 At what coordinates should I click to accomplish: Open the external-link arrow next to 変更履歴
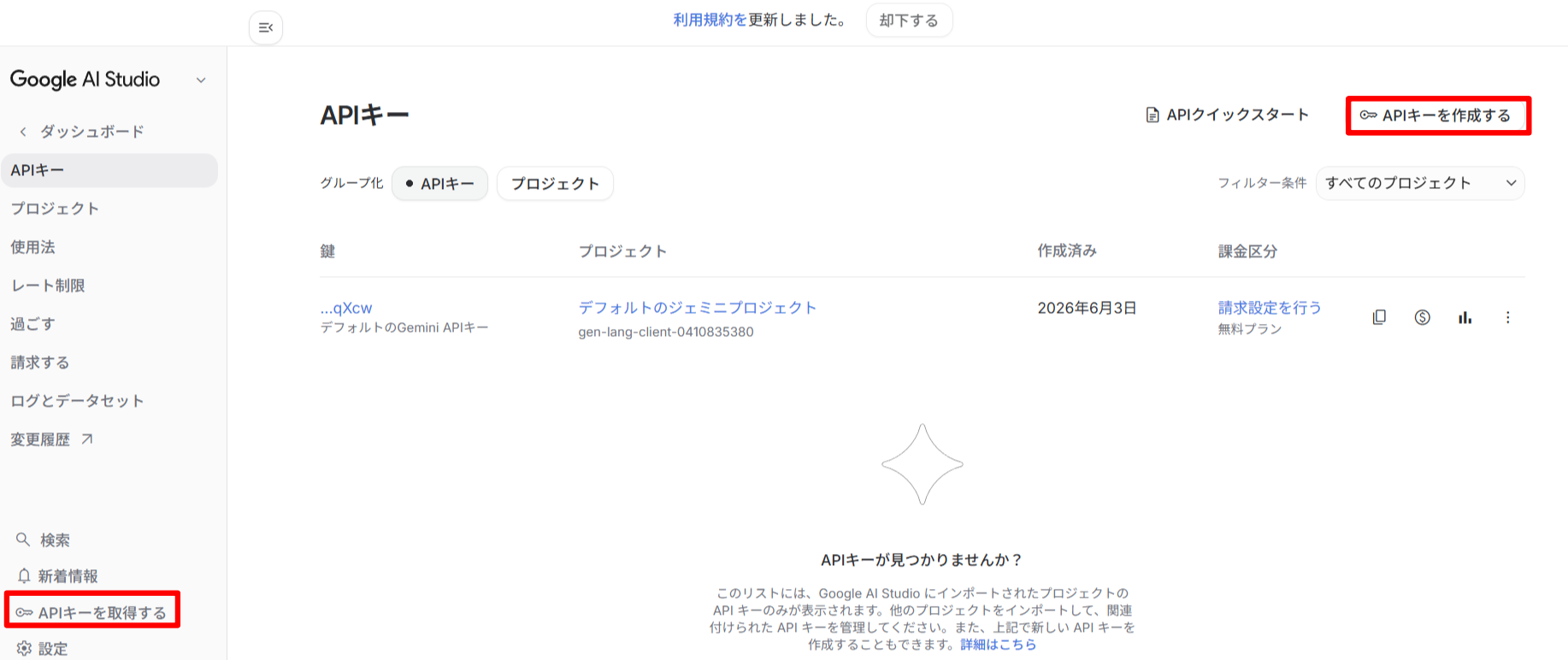tap(86, 439)
